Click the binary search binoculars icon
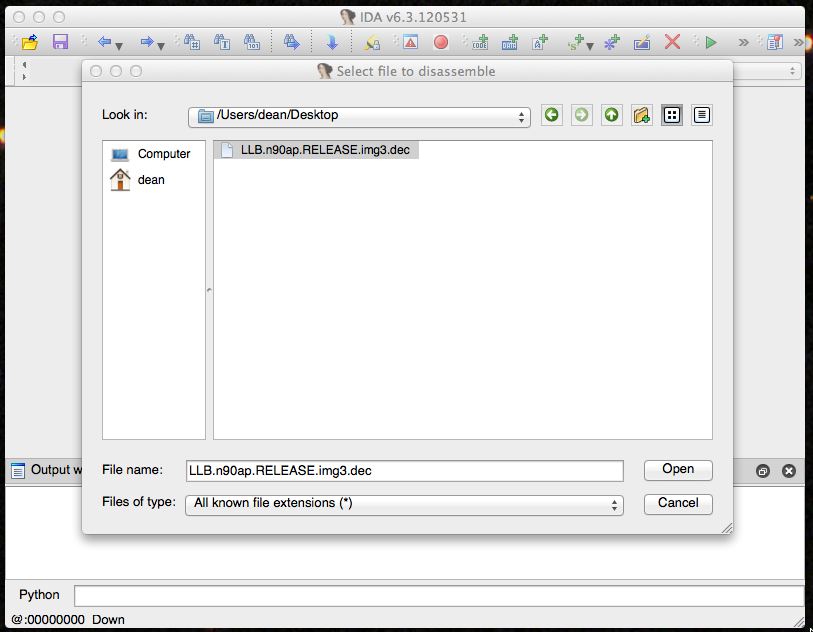 click(x=252, y=42)
